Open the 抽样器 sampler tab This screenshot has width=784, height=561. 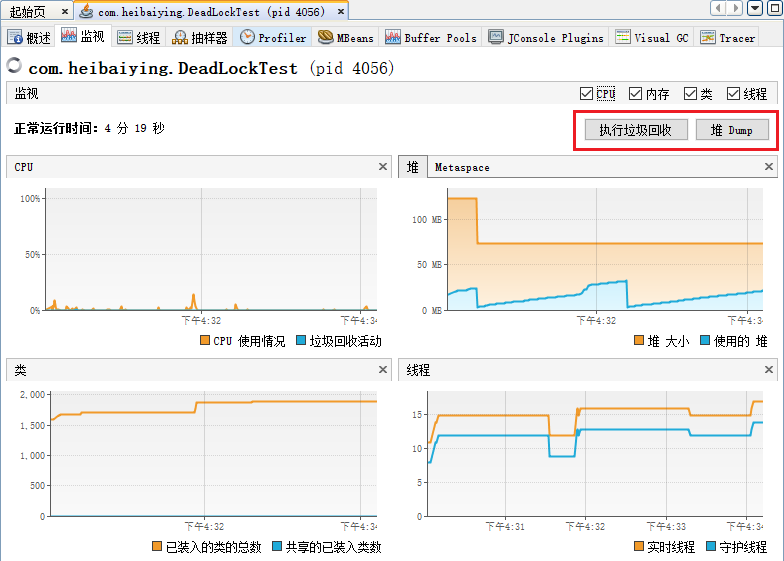coord(200,37)
